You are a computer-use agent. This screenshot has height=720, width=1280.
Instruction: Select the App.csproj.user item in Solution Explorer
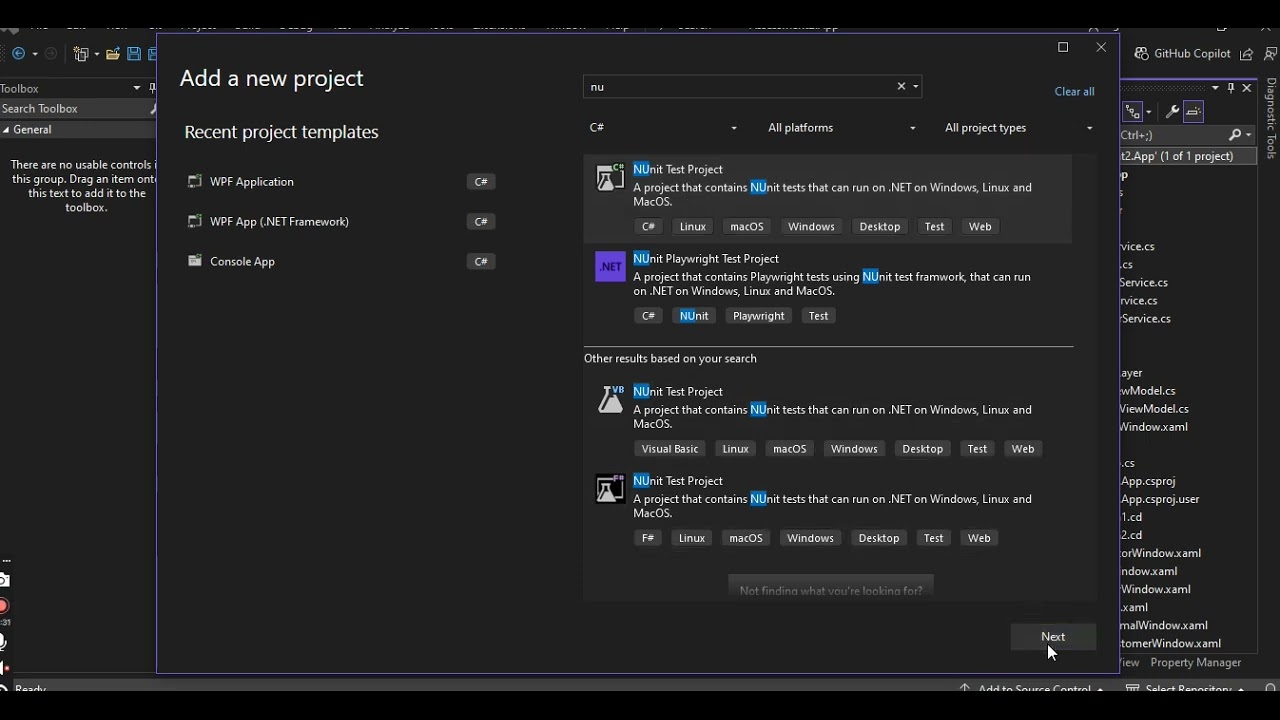click(1160, 499)
